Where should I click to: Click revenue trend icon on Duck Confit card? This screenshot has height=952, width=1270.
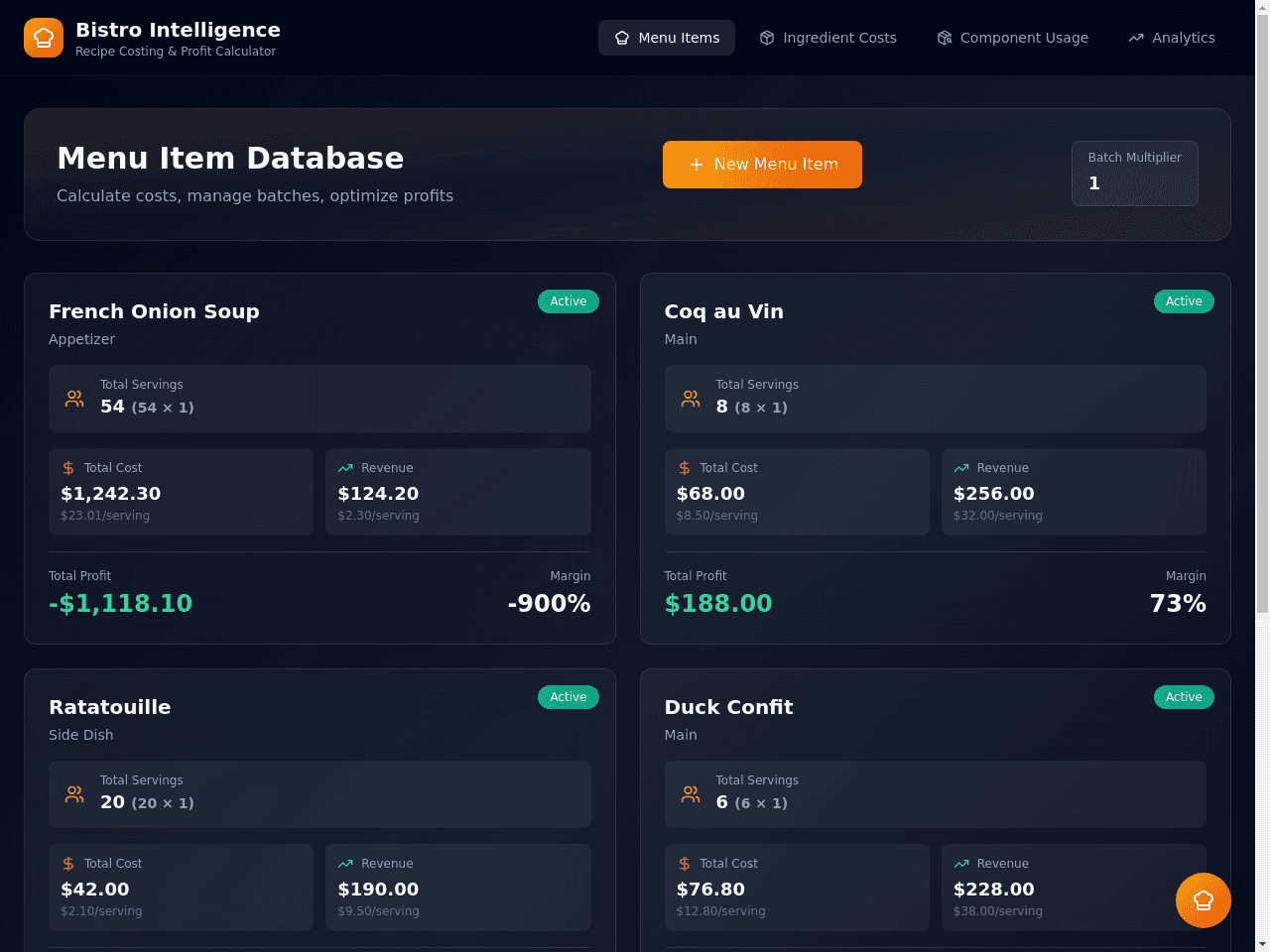coord(961,864)
